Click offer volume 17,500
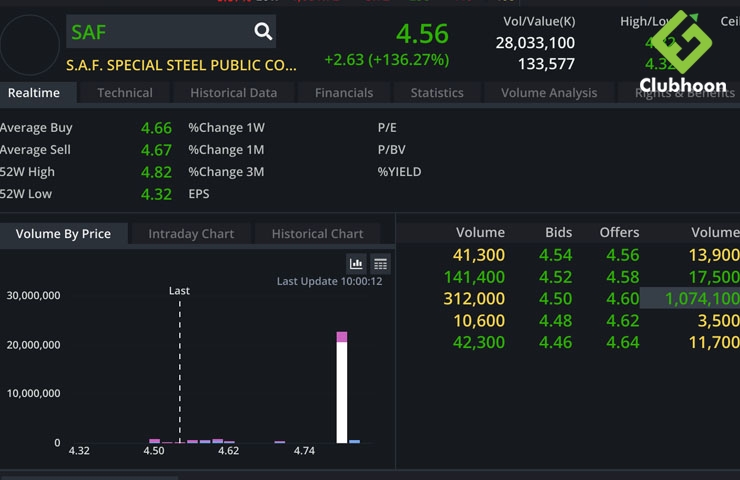This screenshot has height=480, width=740. 714,277
